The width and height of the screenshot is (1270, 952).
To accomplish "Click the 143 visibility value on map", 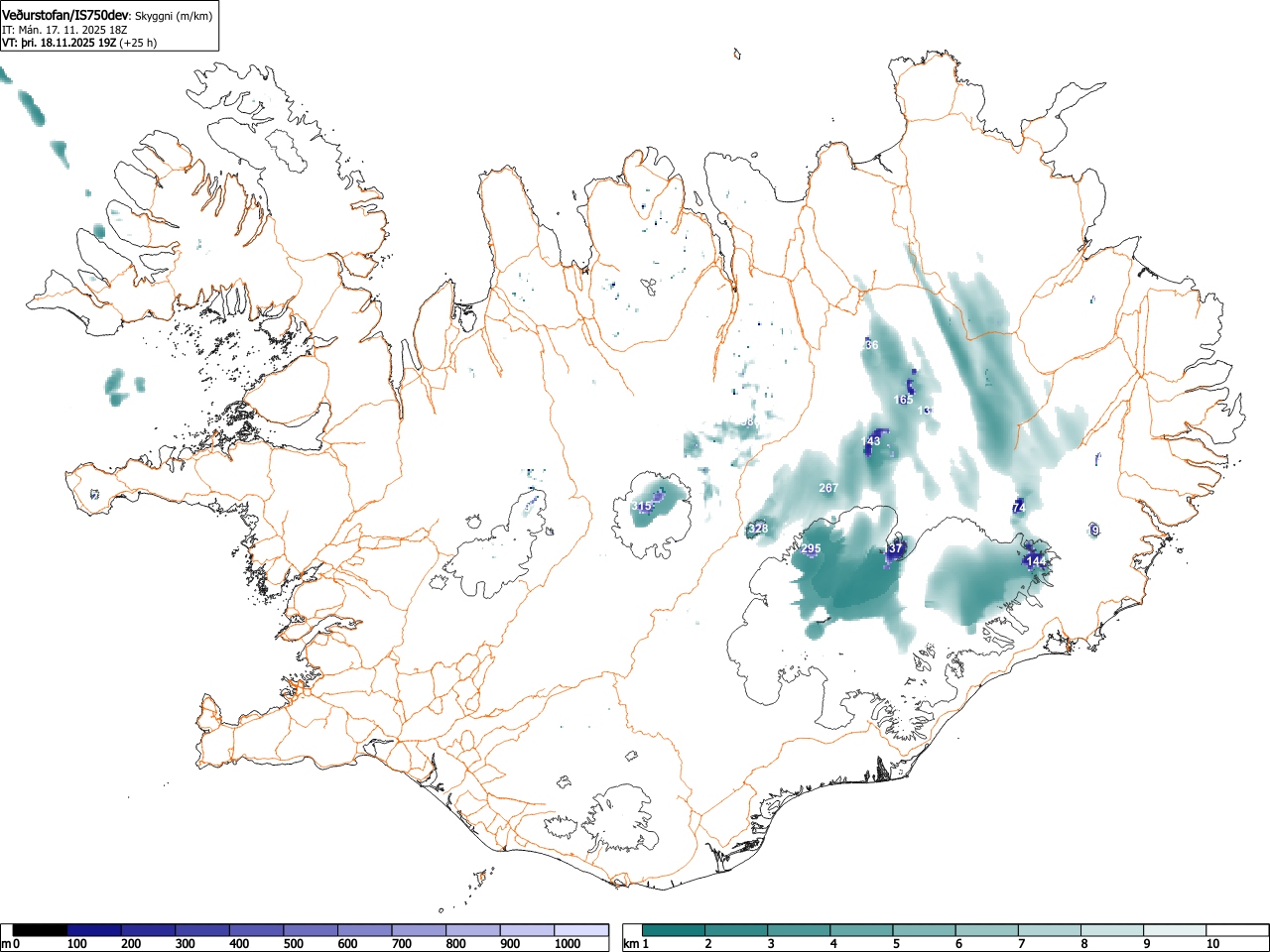I will (871, 441).
